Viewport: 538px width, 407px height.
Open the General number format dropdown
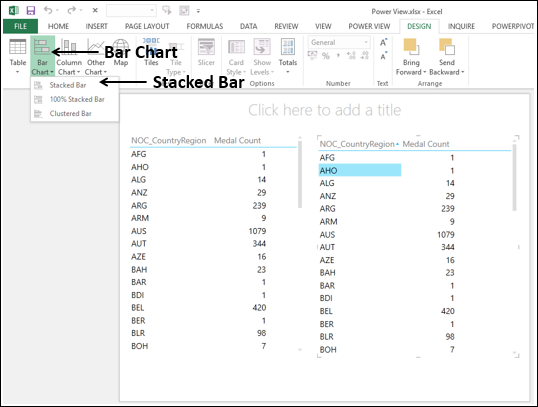click(339, 42)
